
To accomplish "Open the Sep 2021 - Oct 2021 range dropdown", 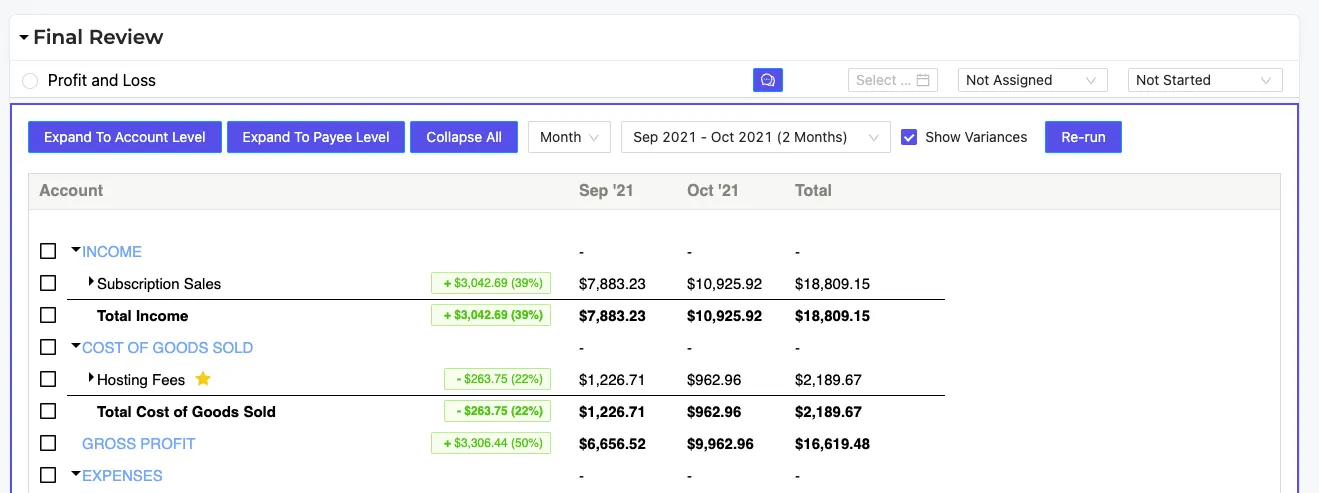I will [756, 137].
